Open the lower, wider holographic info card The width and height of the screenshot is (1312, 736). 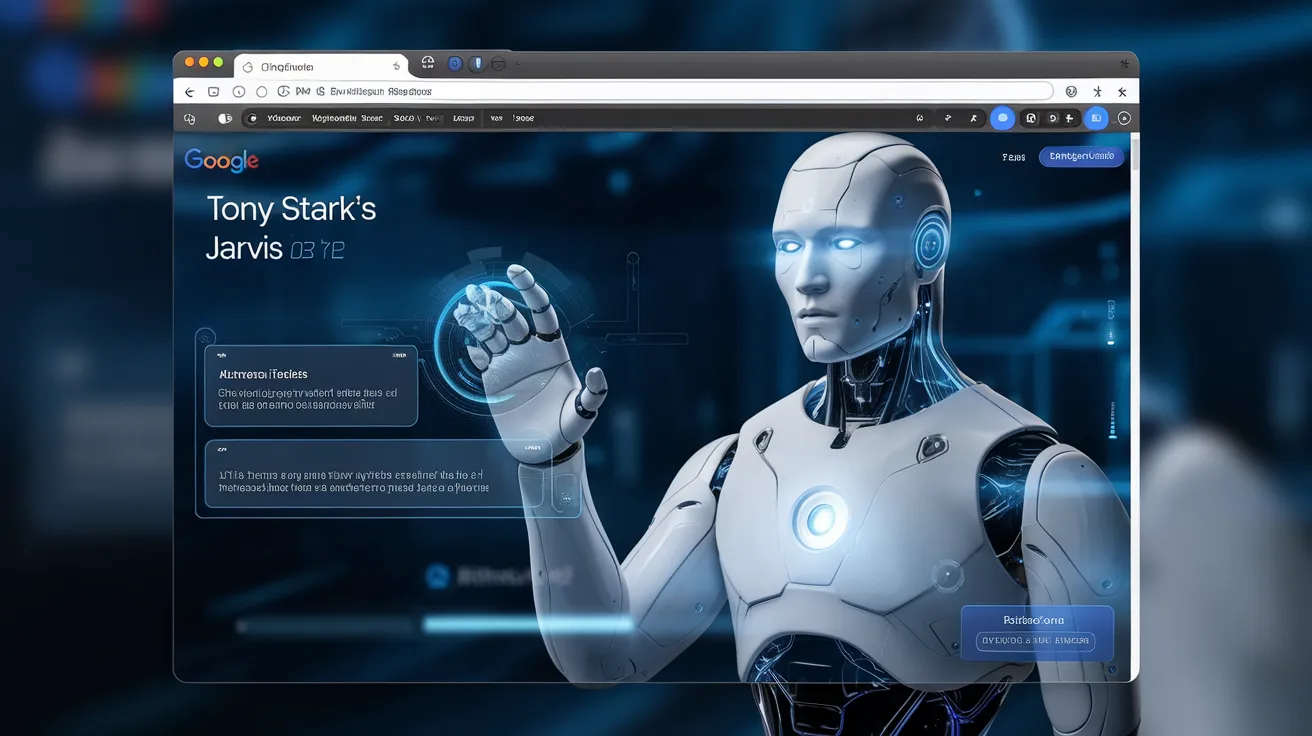378,472
